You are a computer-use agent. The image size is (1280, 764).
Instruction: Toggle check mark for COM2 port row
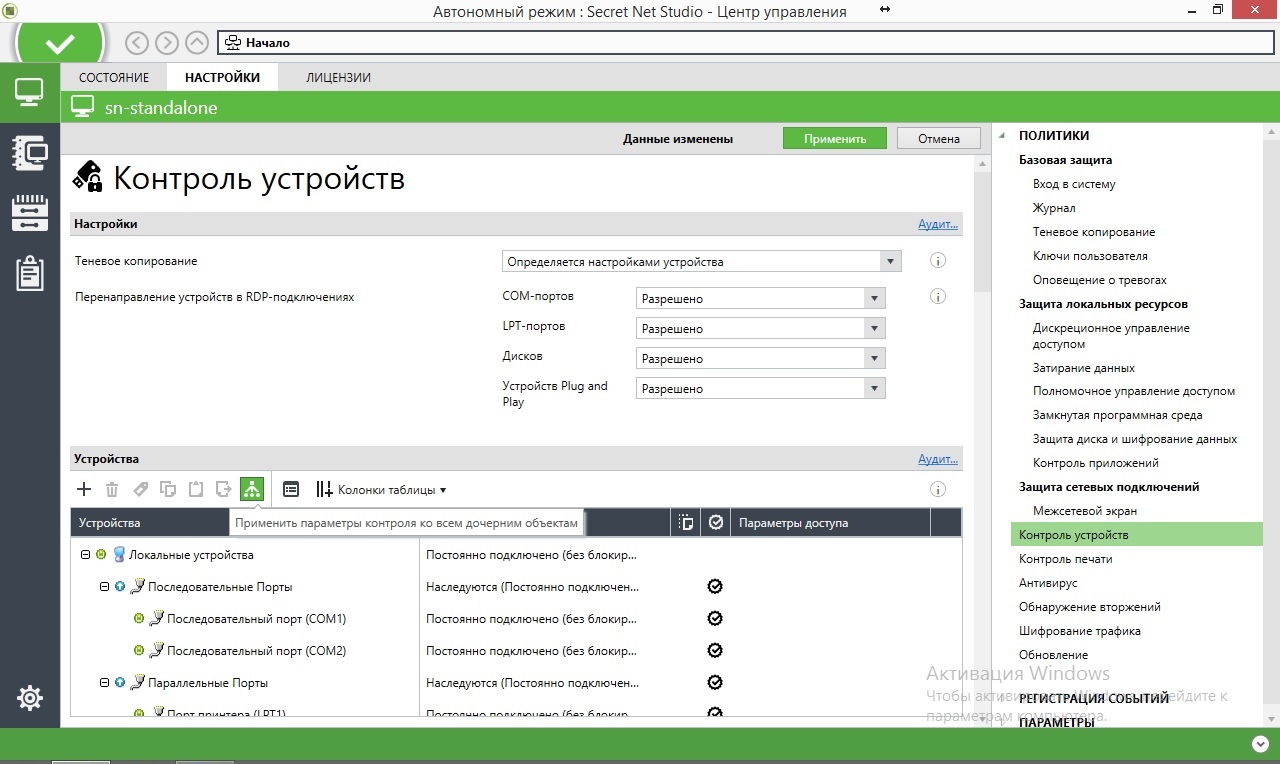[715, 651]
